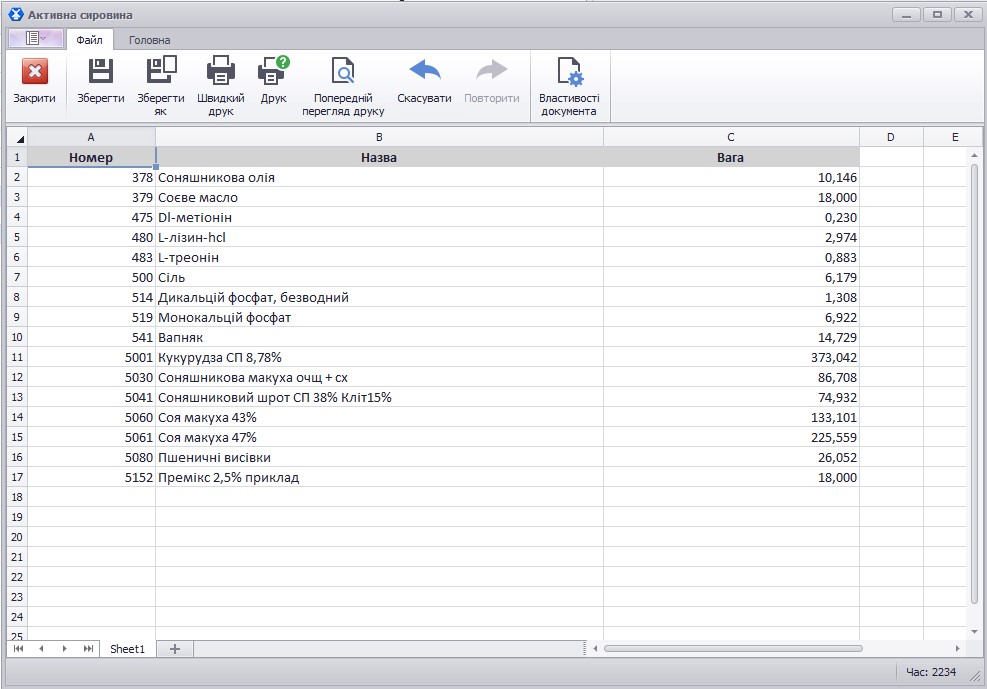Select column D header
The image size is (987, 689).
(891, 137)
